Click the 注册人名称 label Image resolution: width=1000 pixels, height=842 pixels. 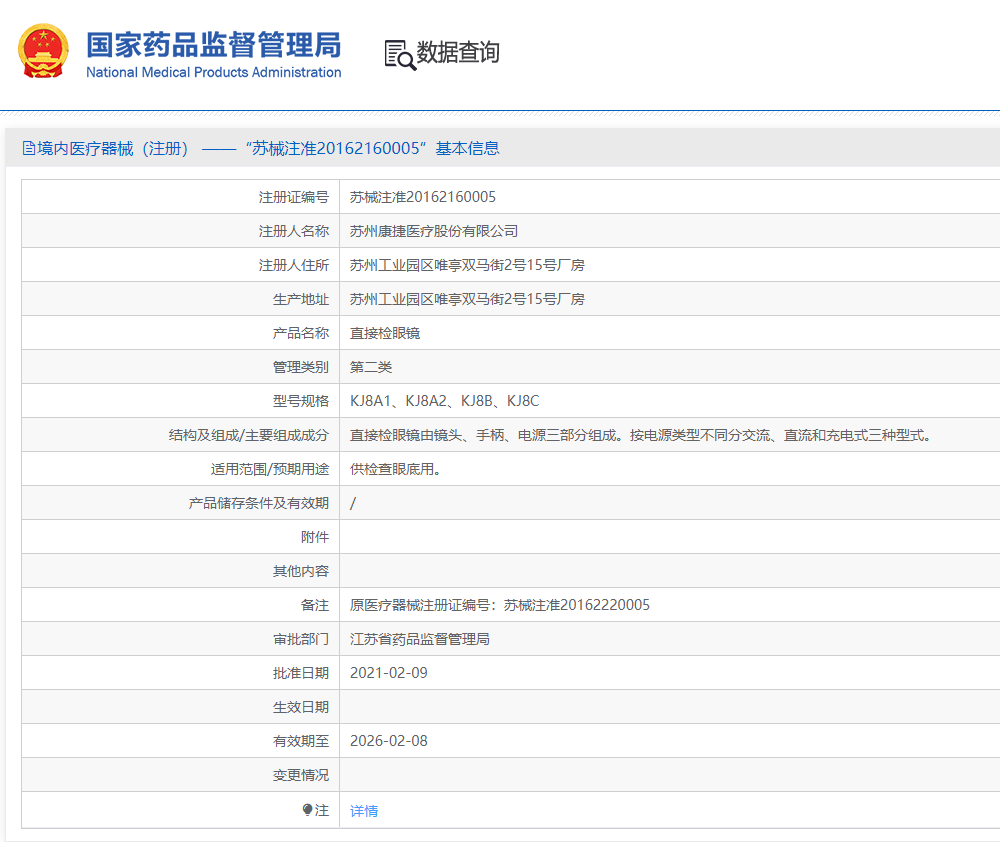(x=293, y=231)
